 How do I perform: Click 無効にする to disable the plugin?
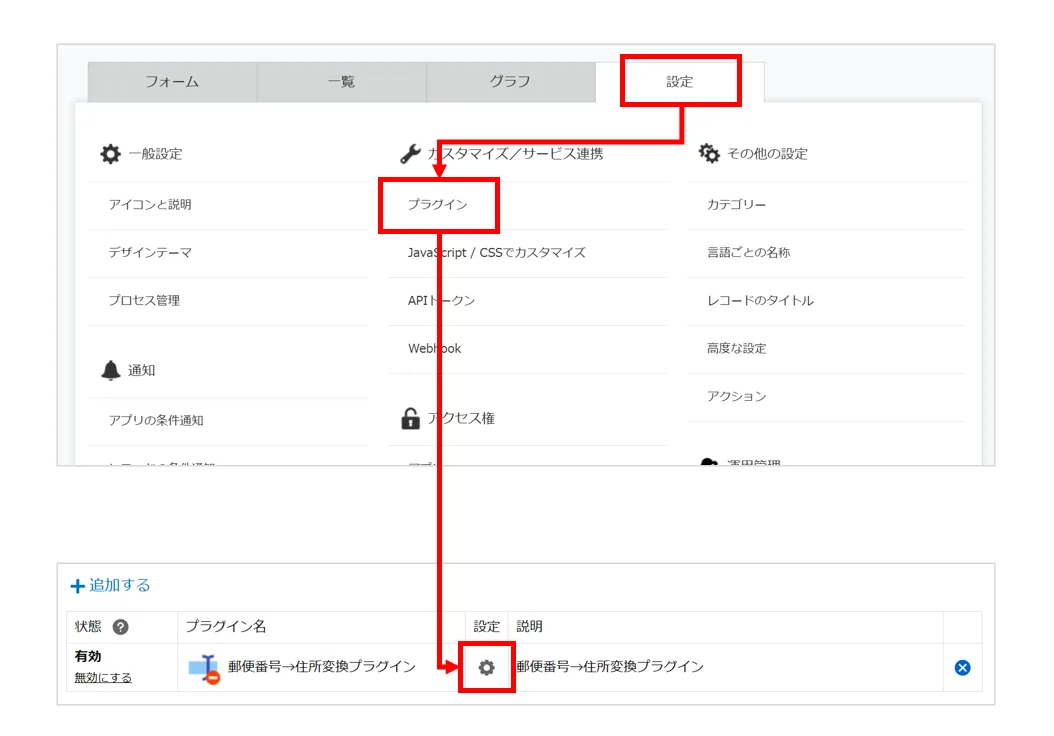tap(103, 678)
